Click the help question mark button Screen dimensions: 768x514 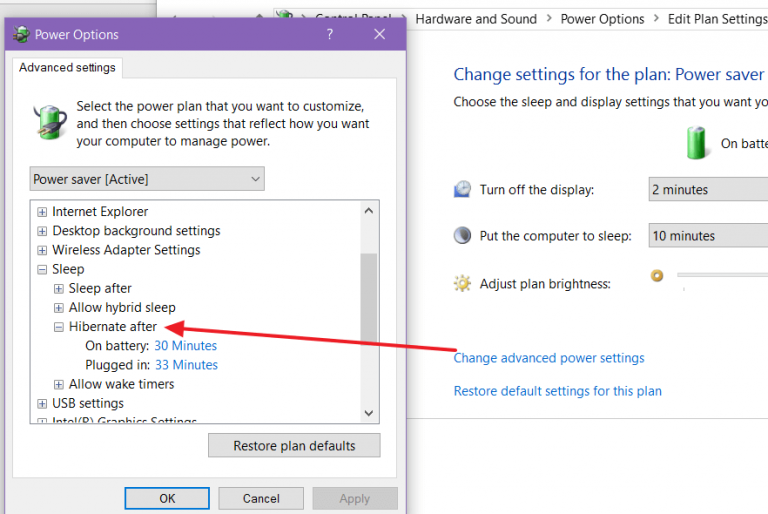point(330,34)
